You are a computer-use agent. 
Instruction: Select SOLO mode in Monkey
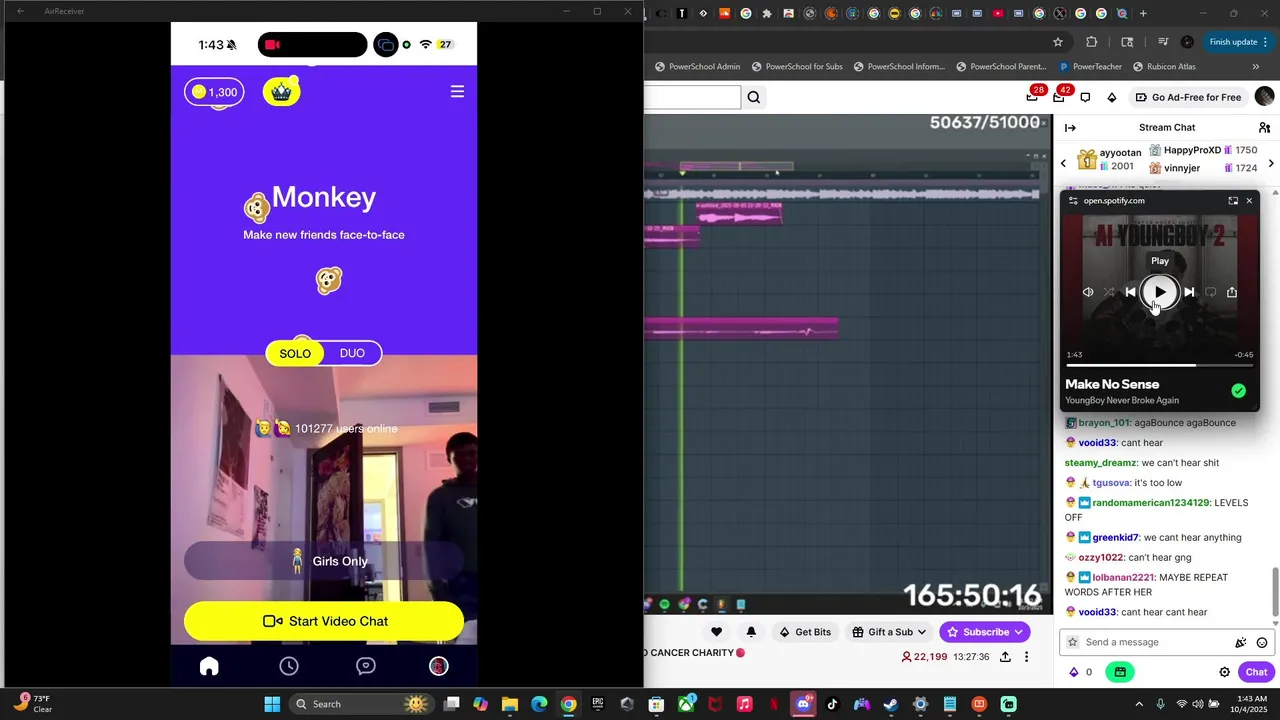(x=295, y=353)
